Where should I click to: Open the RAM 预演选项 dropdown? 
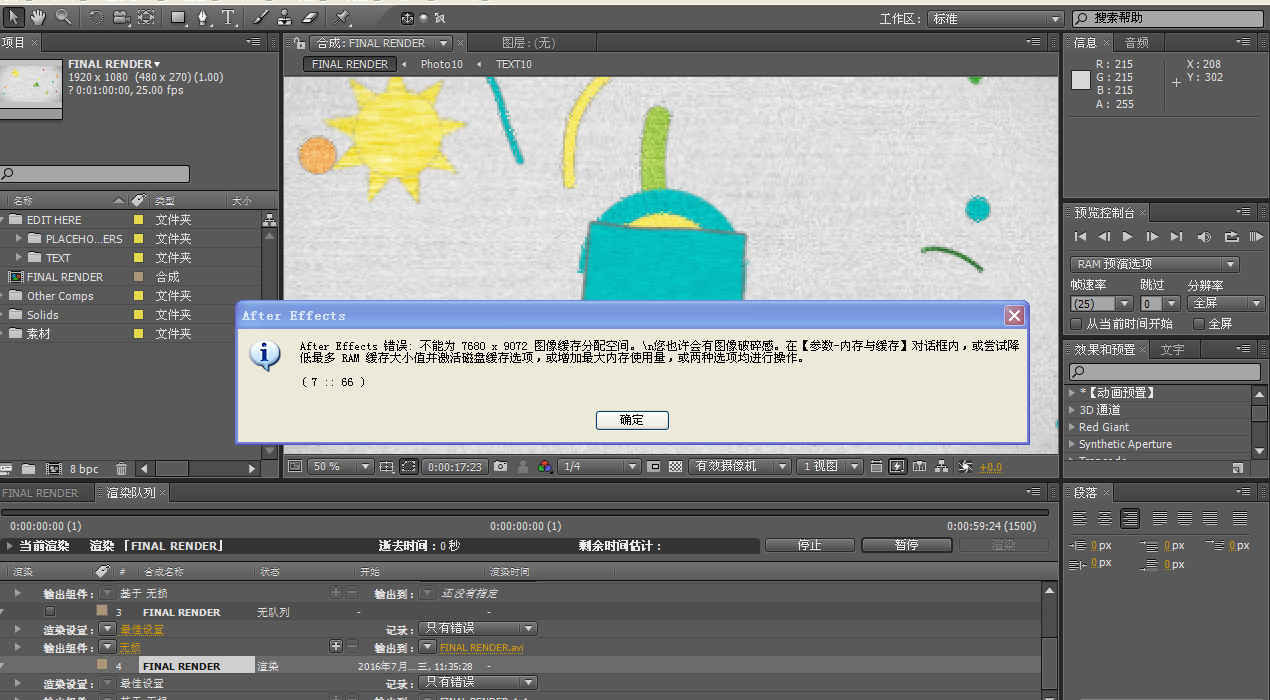pyautogui.click(x=1155, y=264)
